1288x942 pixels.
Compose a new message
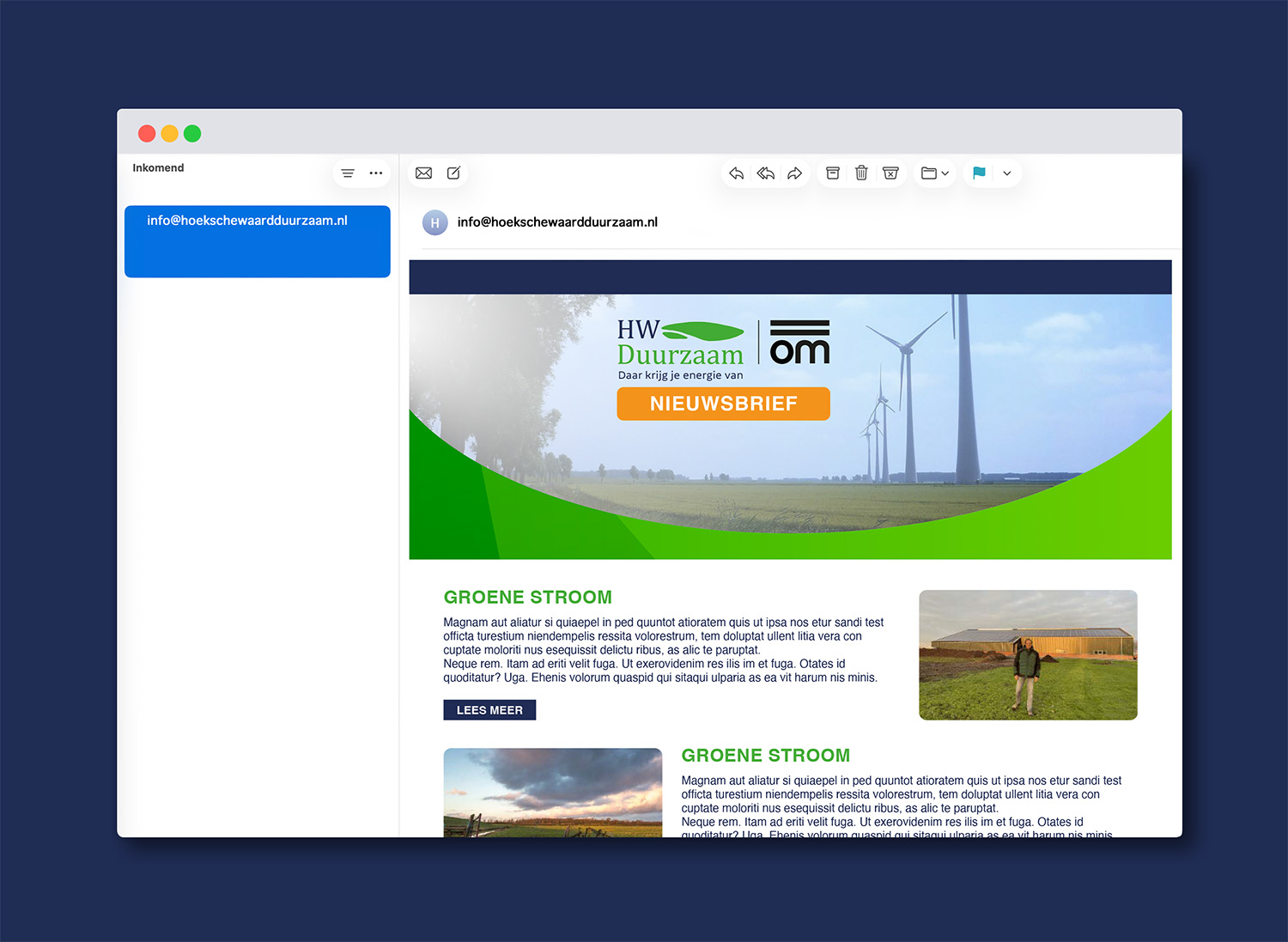(453, 173)
